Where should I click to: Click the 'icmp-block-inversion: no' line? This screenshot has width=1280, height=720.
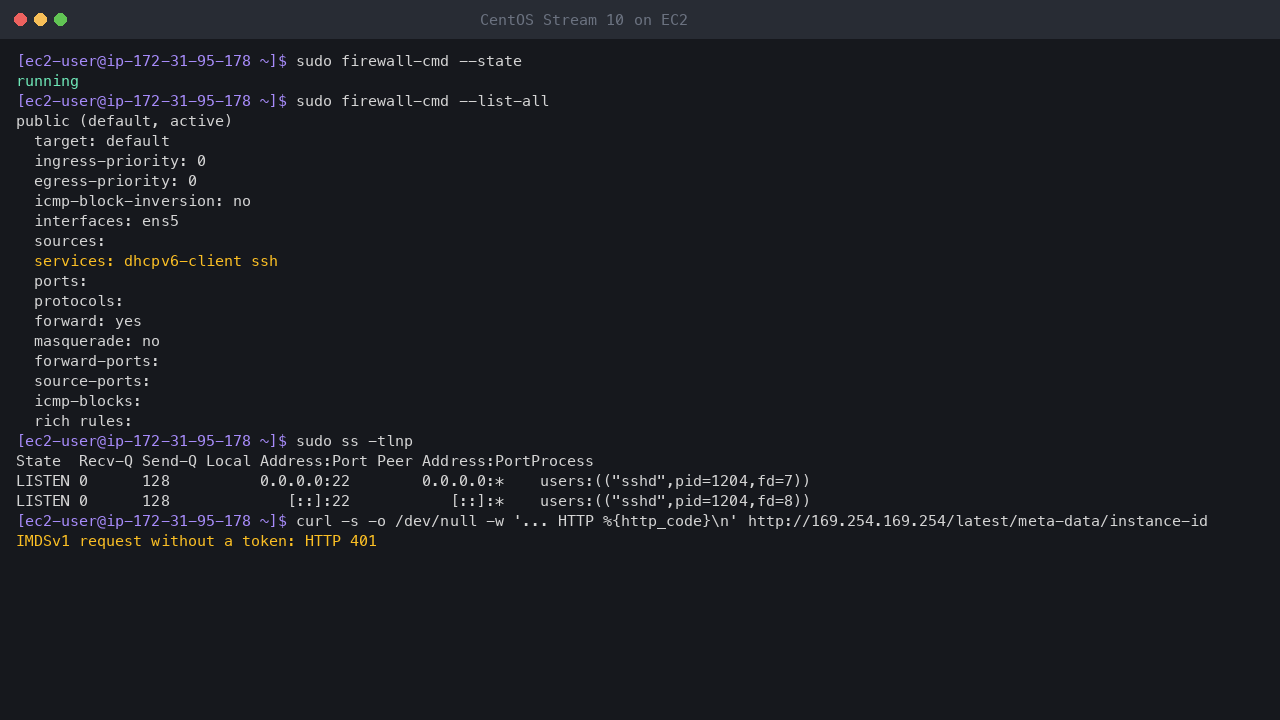pyautogui.click(x=142, y=201)
